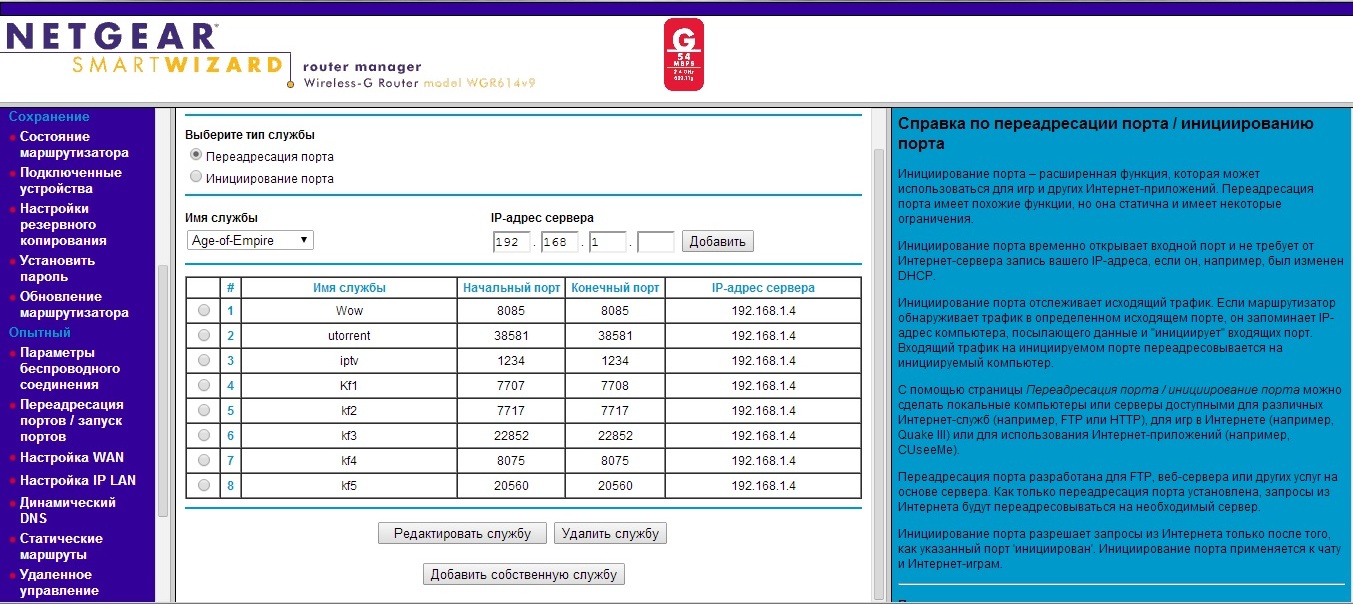Open Состояние маршрутизатора in the sidebar
The image size is (1353, 604).
click(74, 144)
